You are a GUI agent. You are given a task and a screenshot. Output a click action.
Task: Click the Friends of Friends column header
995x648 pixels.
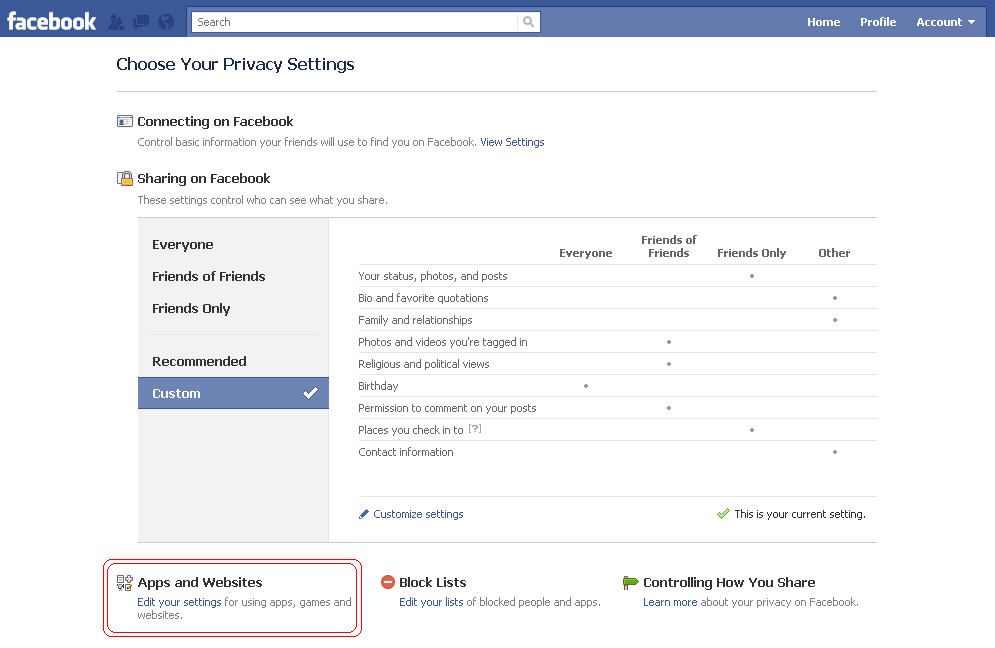coord(668,246)
